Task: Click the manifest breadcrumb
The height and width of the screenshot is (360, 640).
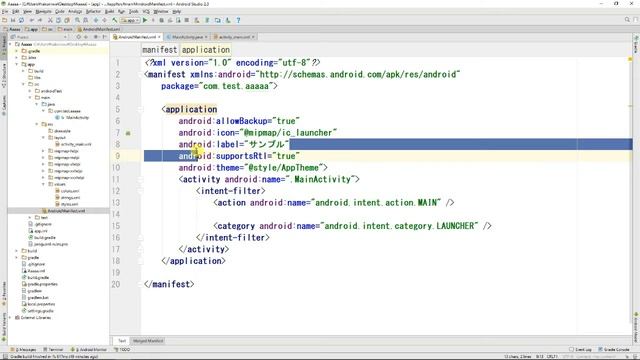Action: point(159,49)
